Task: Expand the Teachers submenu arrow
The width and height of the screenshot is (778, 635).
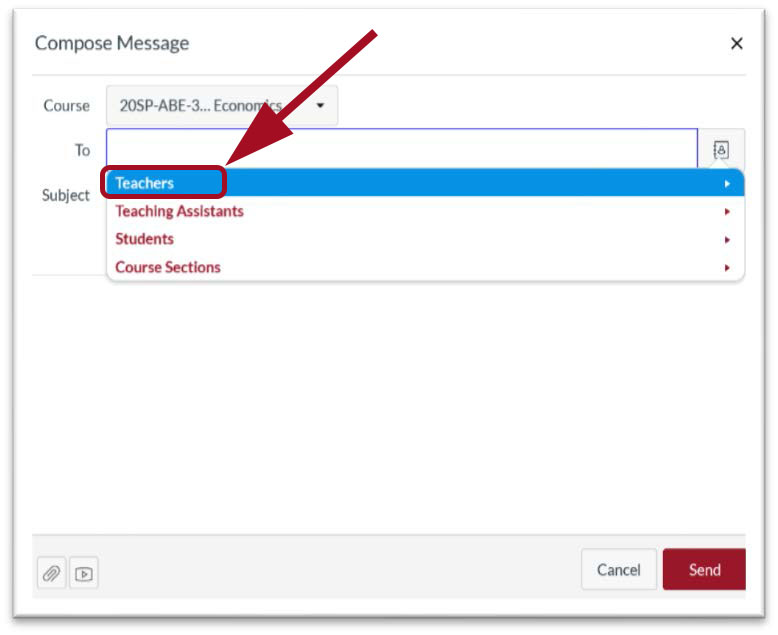Action: coord(727,184)
